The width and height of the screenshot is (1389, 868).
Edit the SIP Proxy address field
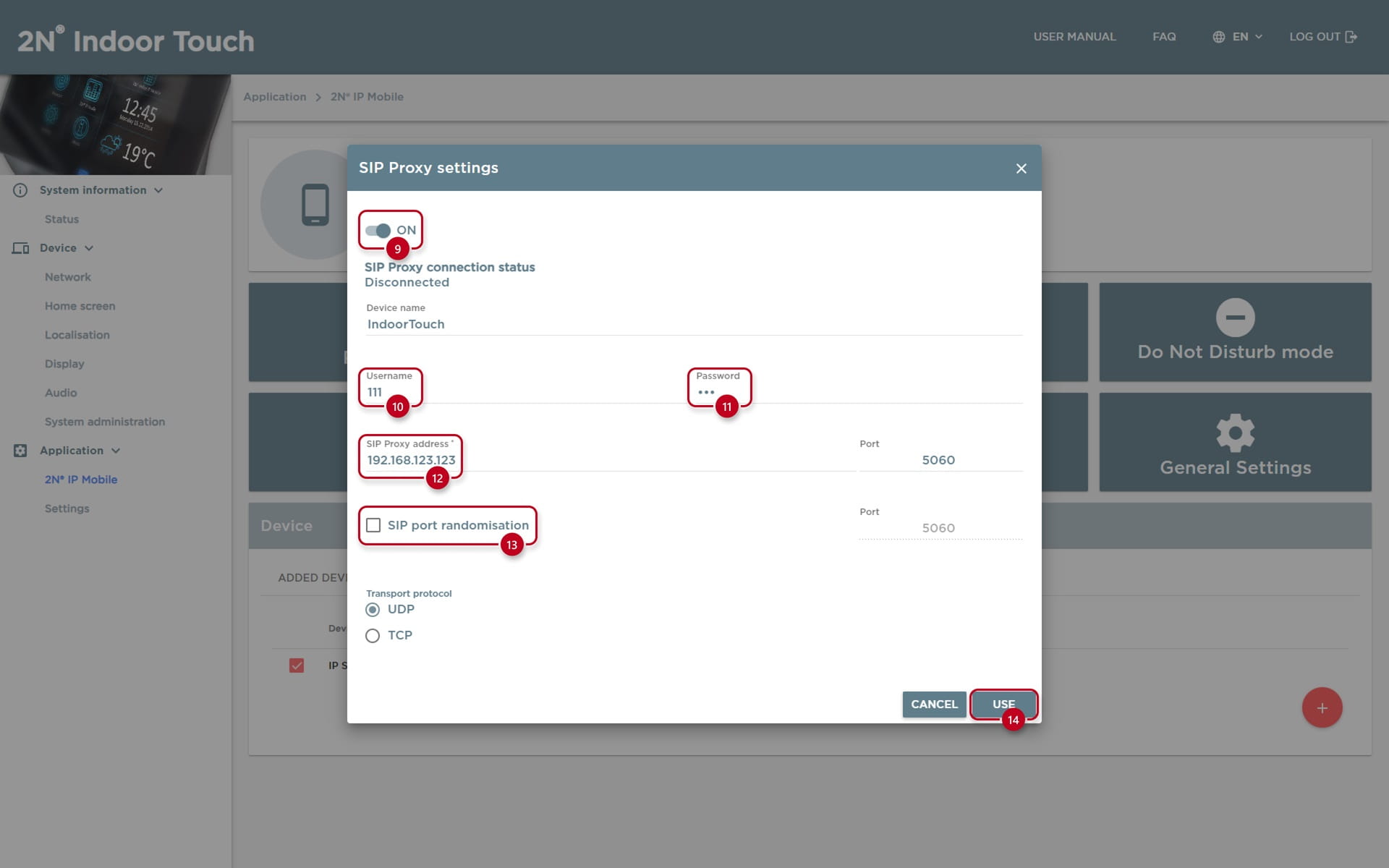click(610, 460)
